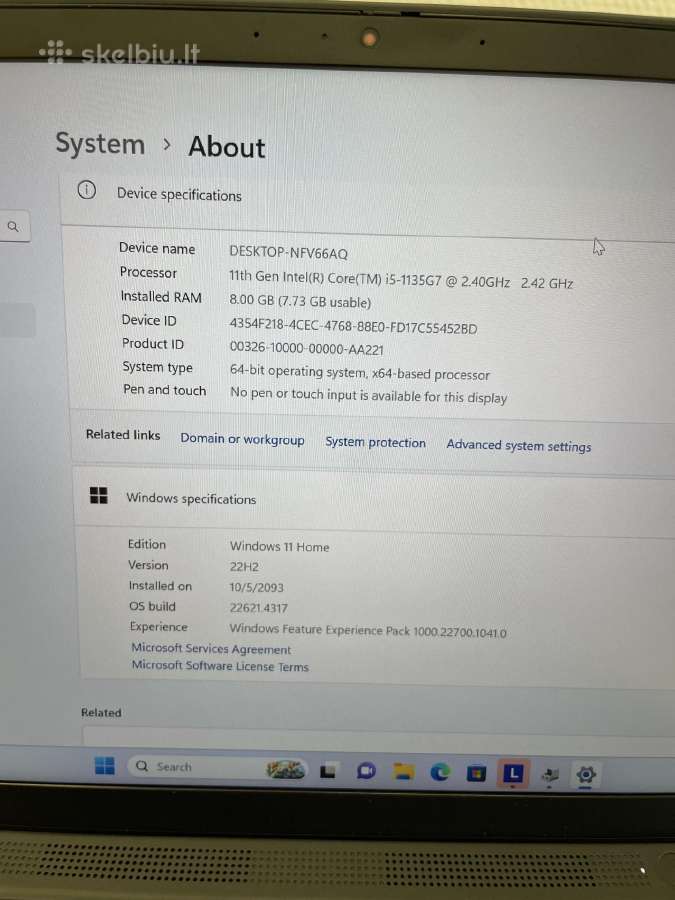Click the settings search magnifier icon
The height and width of the screenshot is (900, 675).
point(13,227)
